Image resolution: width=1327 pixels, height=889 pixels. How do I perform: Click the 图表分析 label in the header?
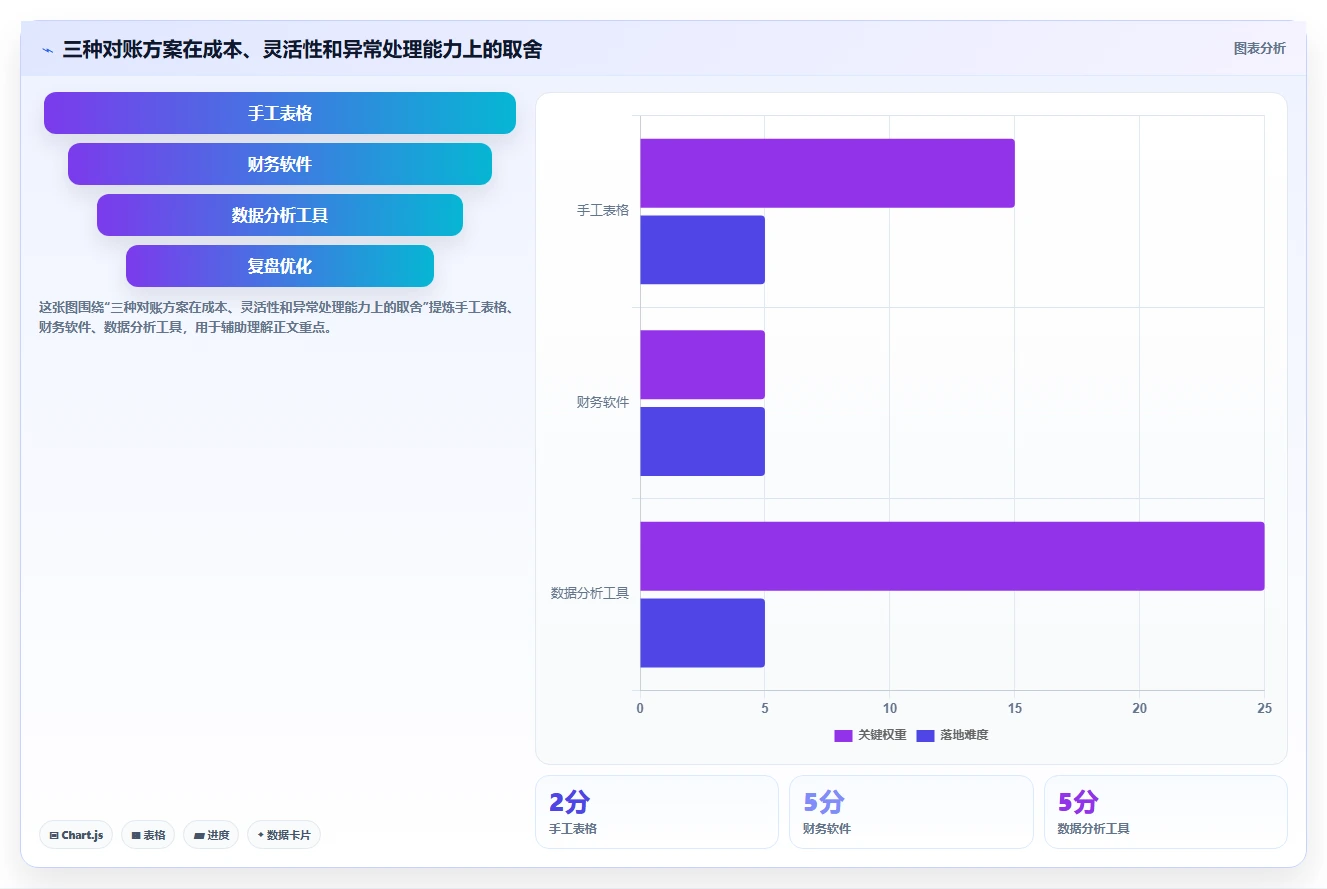pyautogui.click(x=1259, y=48)
